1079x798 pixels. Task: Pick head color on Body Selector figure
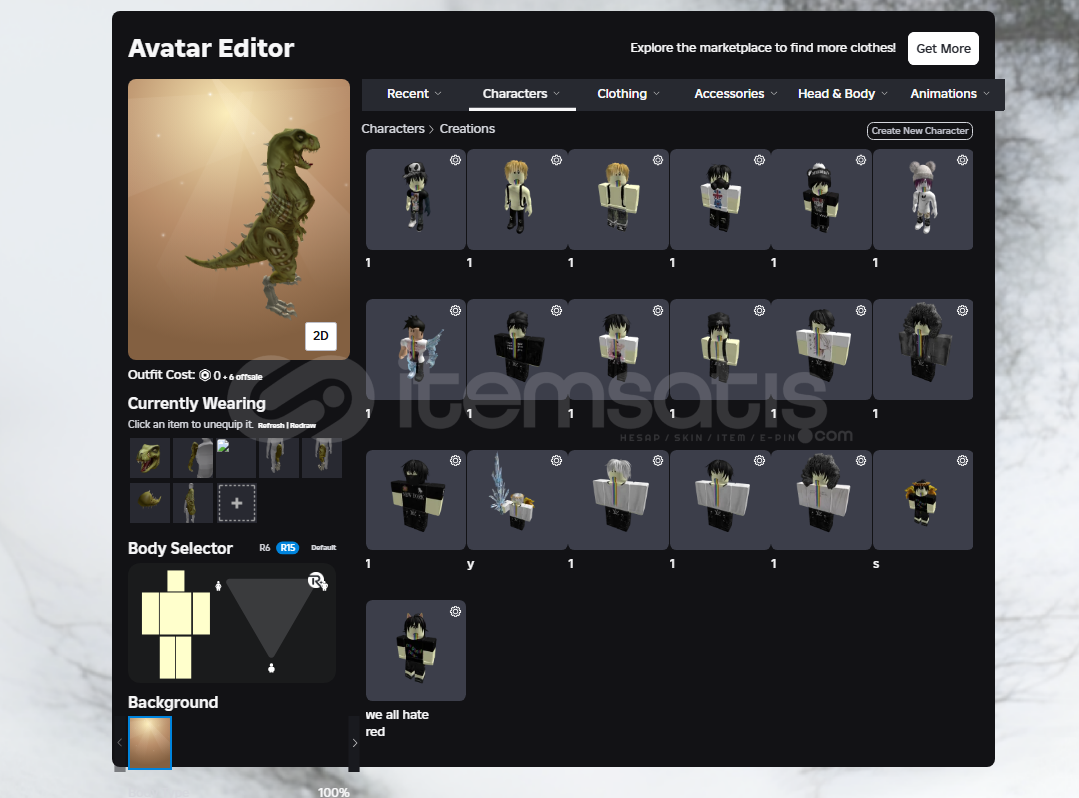pos(176,581)
